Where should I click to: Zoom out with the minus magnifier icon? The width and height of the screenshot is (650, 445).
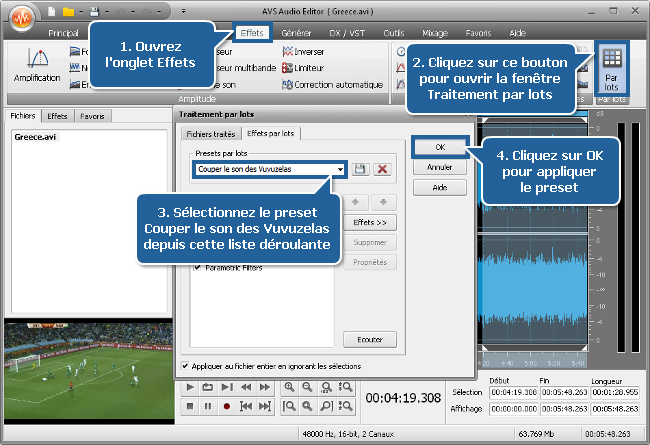point(307,387)
